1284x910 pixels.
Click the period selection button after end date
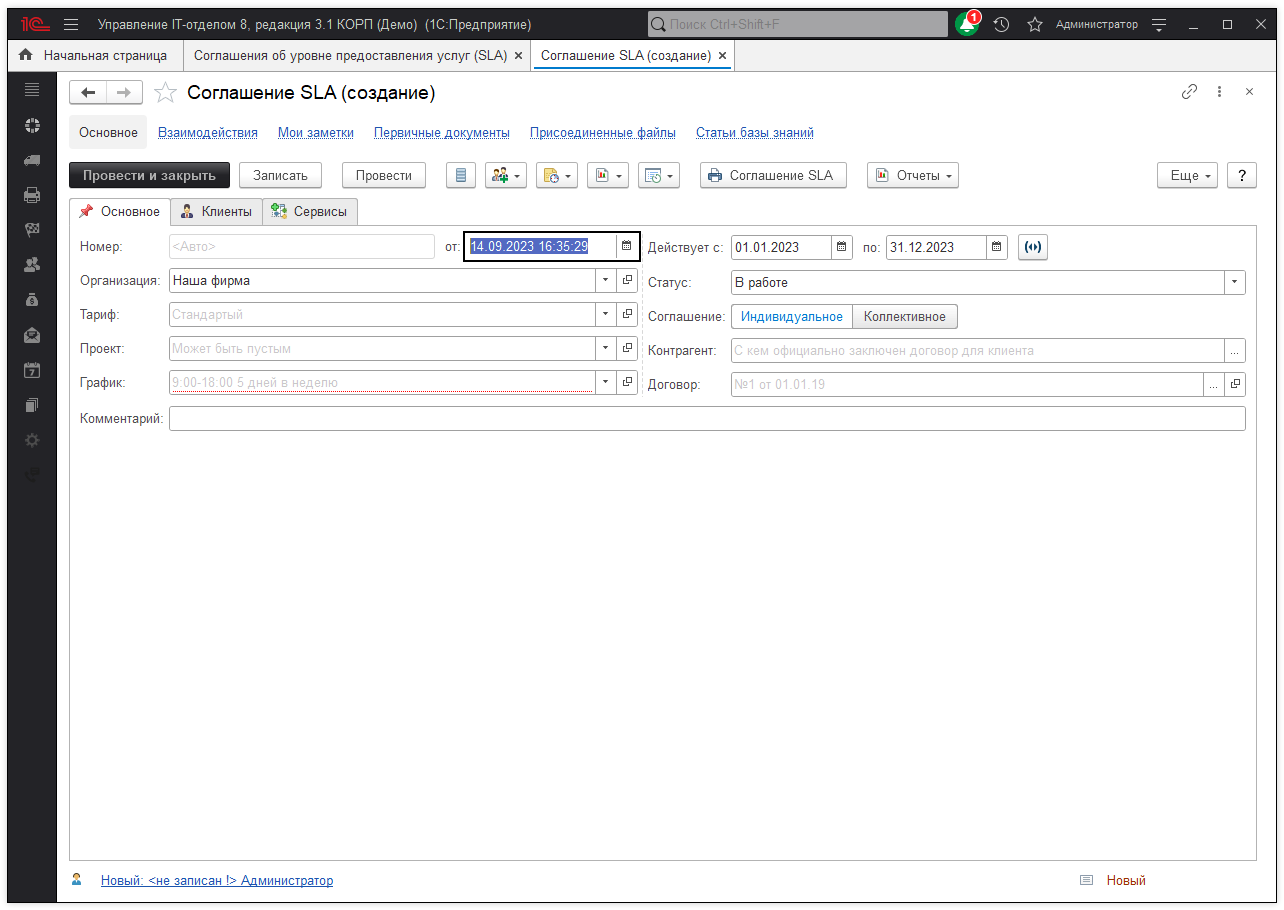tap(1033, 247)
